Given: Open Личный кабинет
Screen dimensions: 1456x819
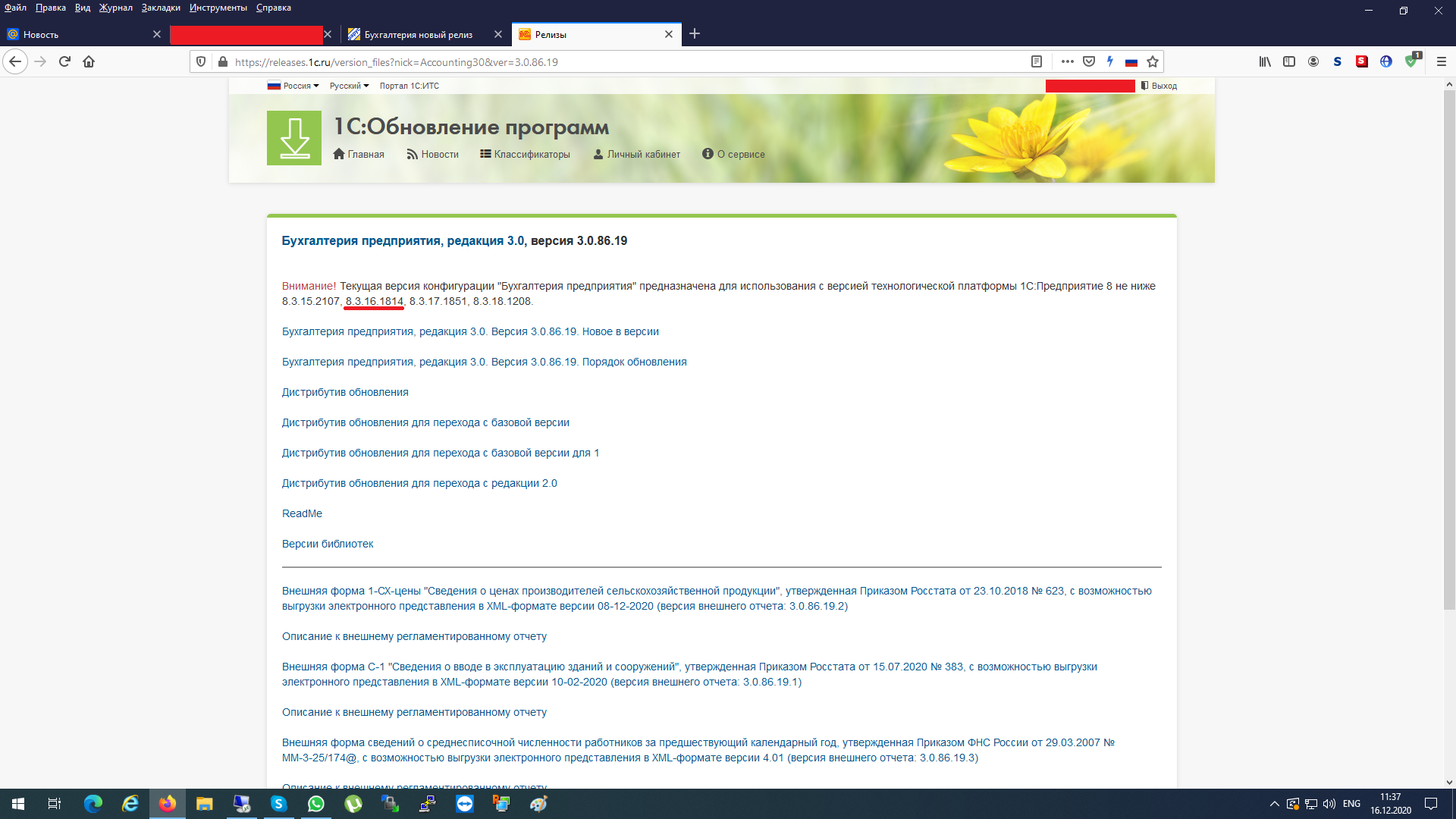Looking at the screenshot, I should pos(637,154).
